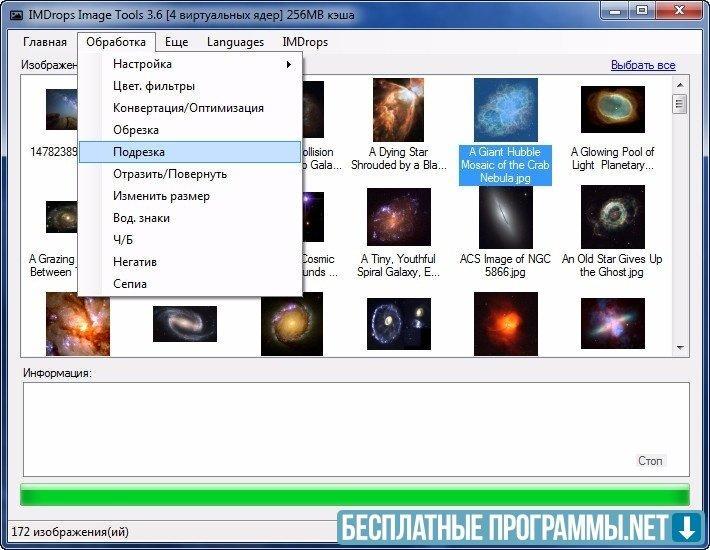Screen dimensions: 710x550
Task: Select A Glowing Pool of Light thumbnail
Action: (x=613, y=110)
